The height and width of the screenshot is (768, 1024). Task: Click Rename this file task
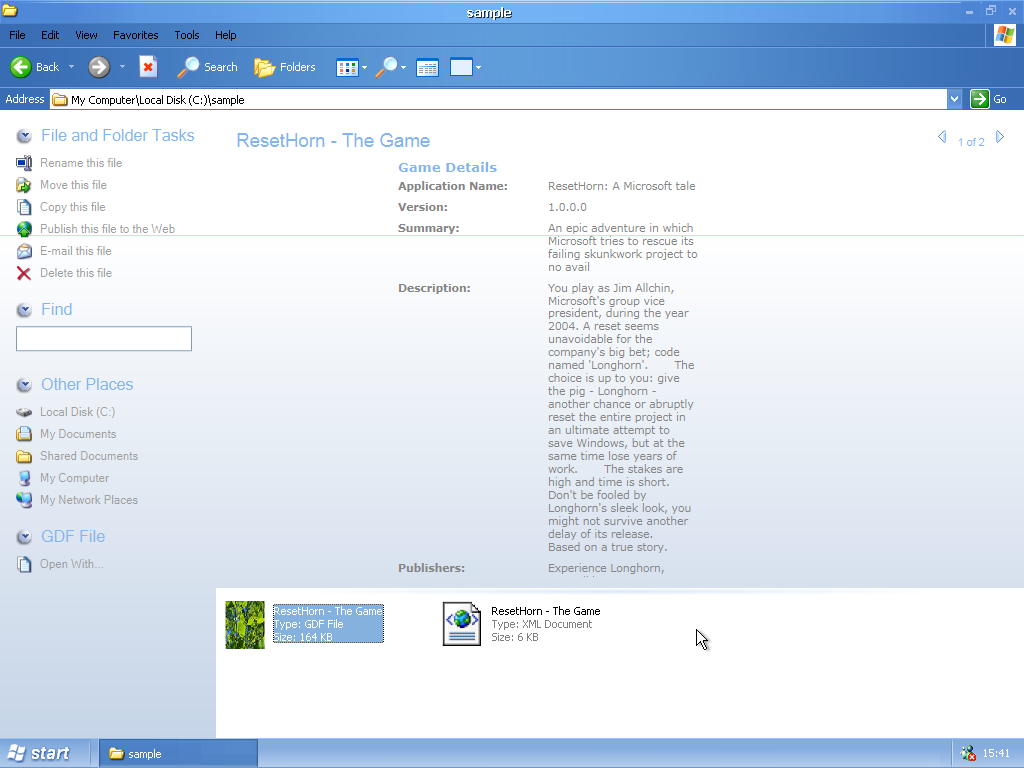pos(80,163)
